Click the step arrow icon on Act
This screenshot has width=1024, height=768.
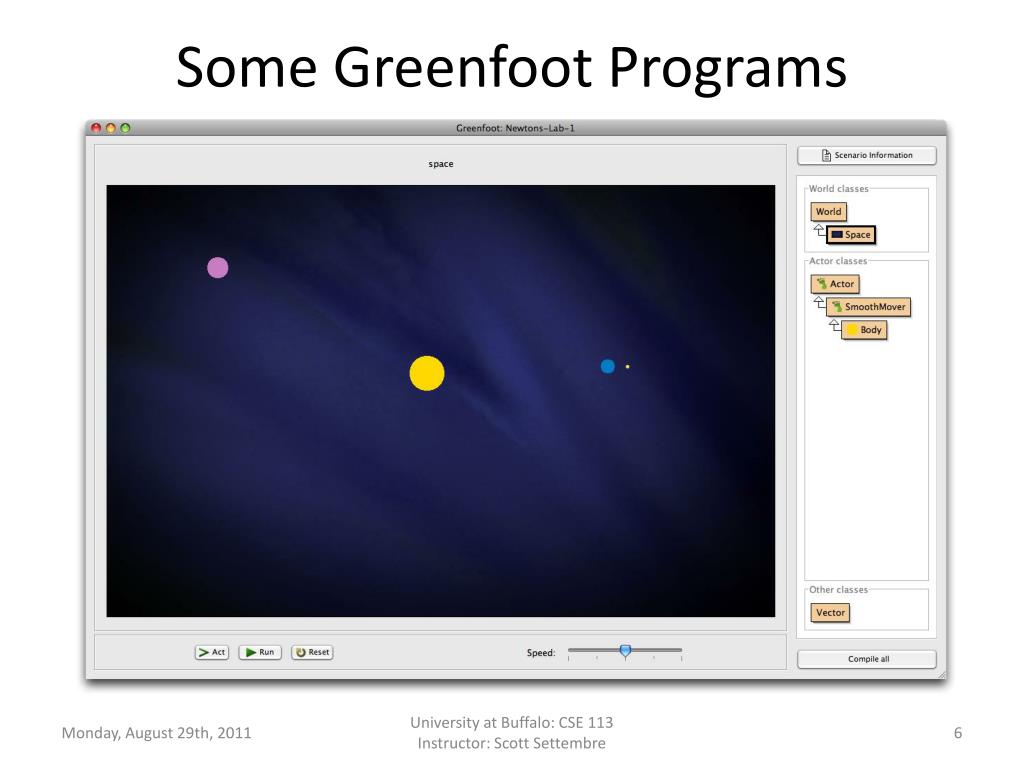[204, 652]
